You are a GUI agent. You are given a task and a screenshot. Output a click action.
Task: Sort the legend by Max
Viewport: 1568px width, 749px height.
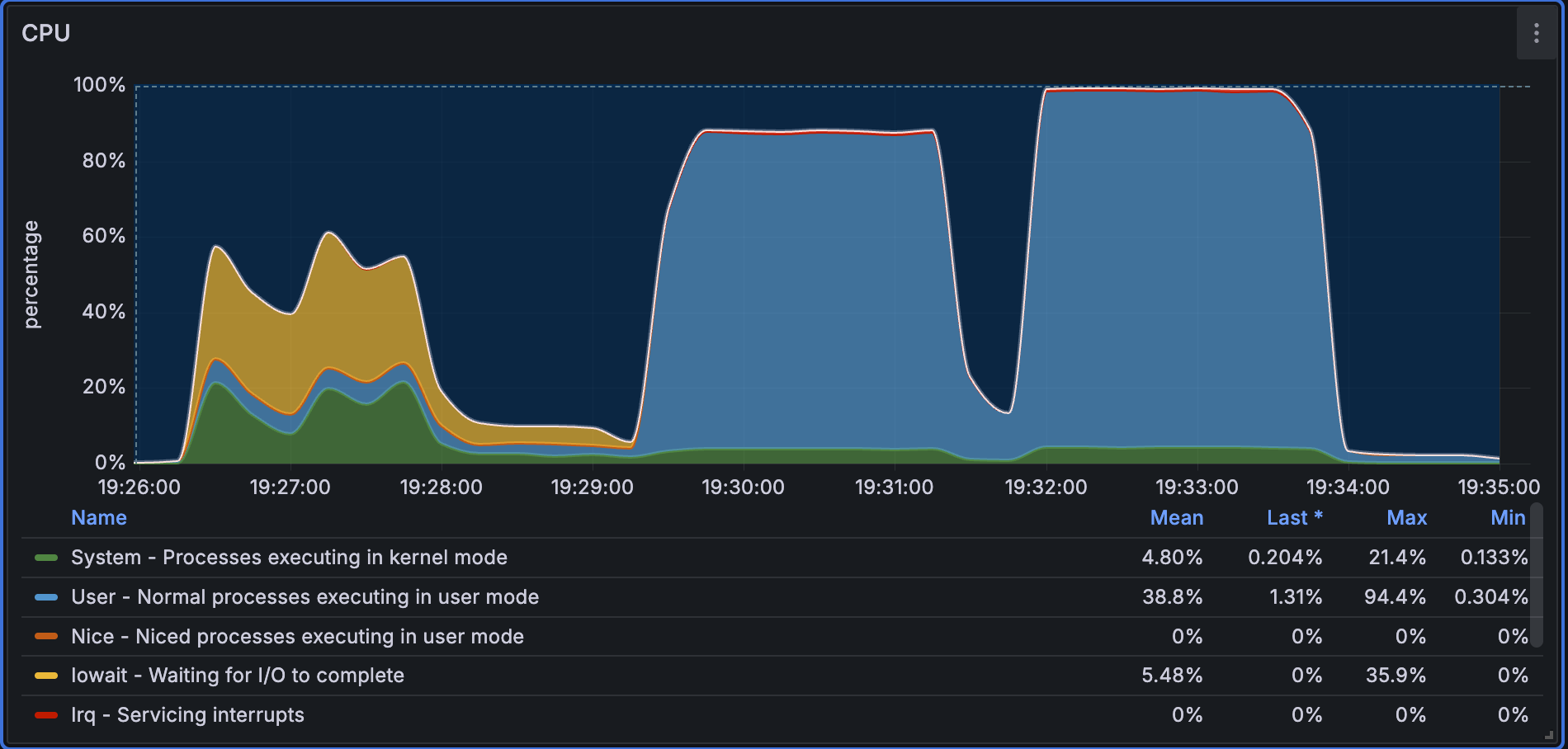[x=1406, y=517]
